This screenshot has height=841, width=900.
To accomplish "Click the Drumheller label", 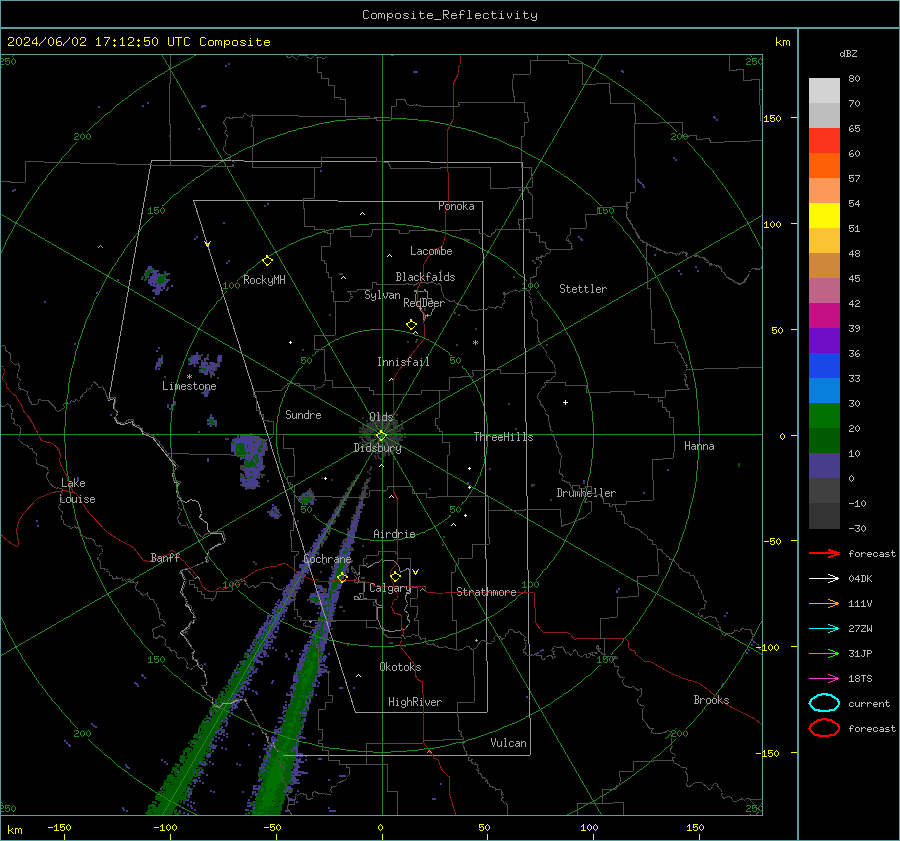I will (x=586, y=493).
